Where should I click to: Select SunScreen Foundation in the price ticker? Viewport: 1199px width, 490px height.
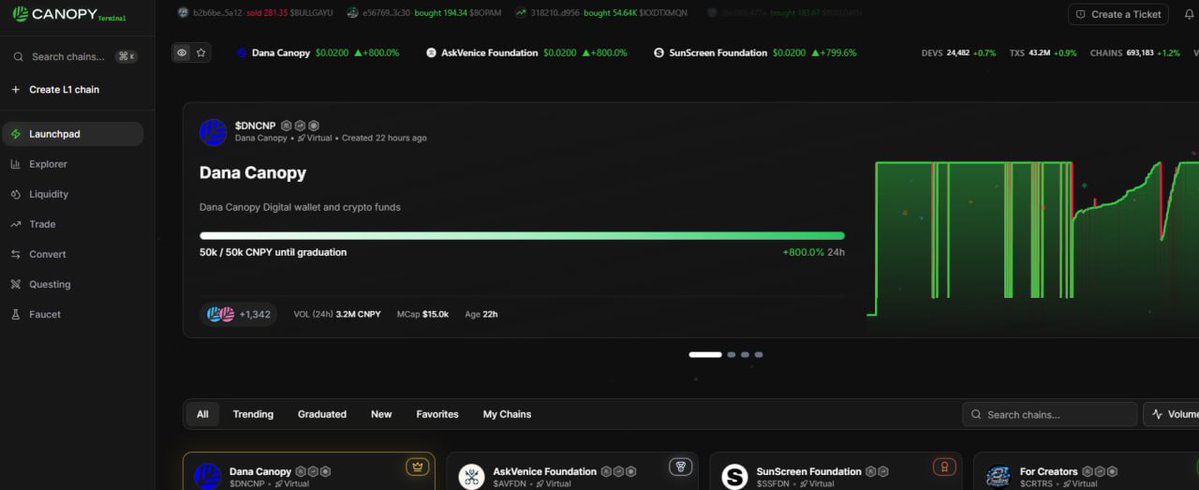[755, 53]
